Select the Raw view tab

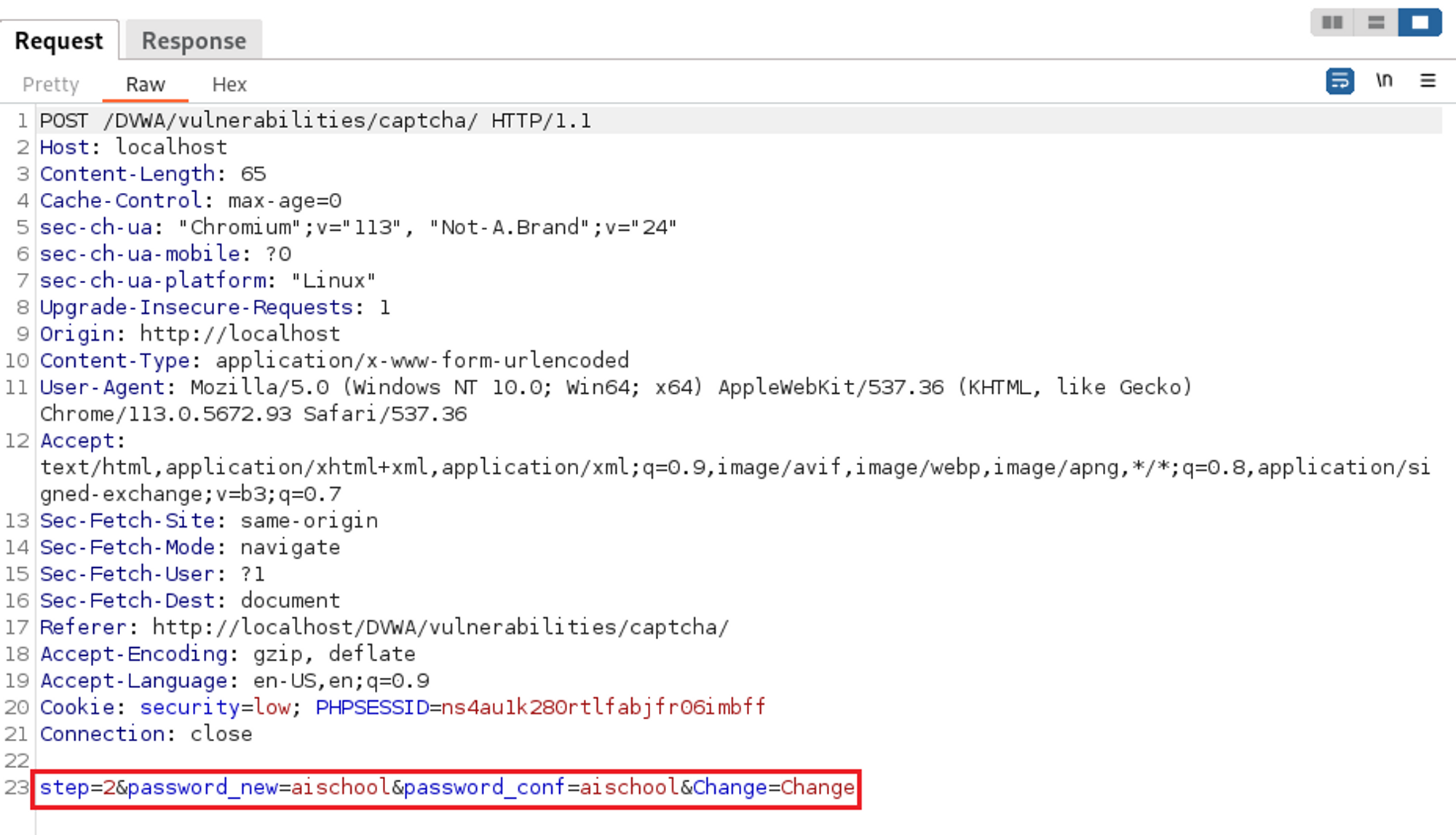146,84
